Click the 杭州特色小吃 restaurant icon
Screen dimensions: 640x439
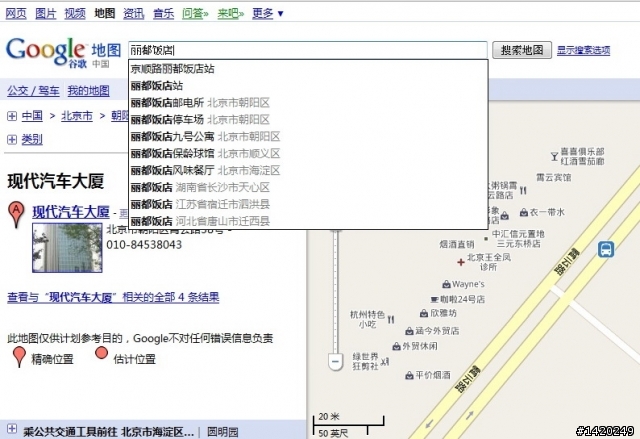point(391,319)
